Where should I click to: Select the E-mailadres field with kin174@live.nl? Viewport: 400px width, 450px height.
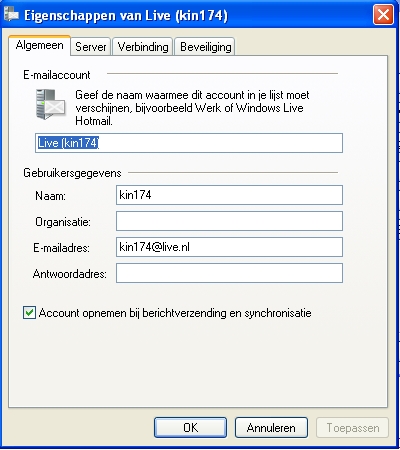229,247
